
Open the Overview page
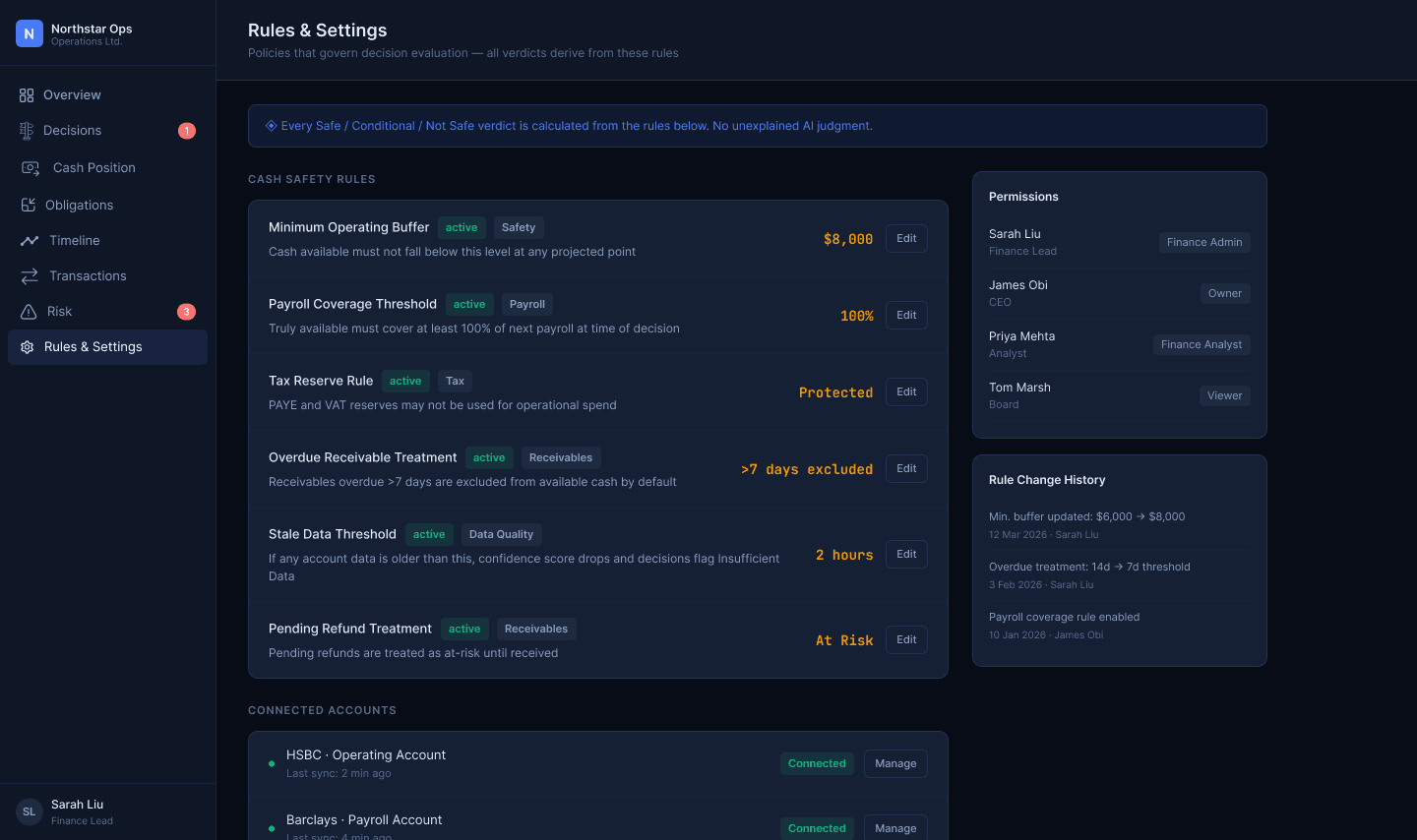107,95
